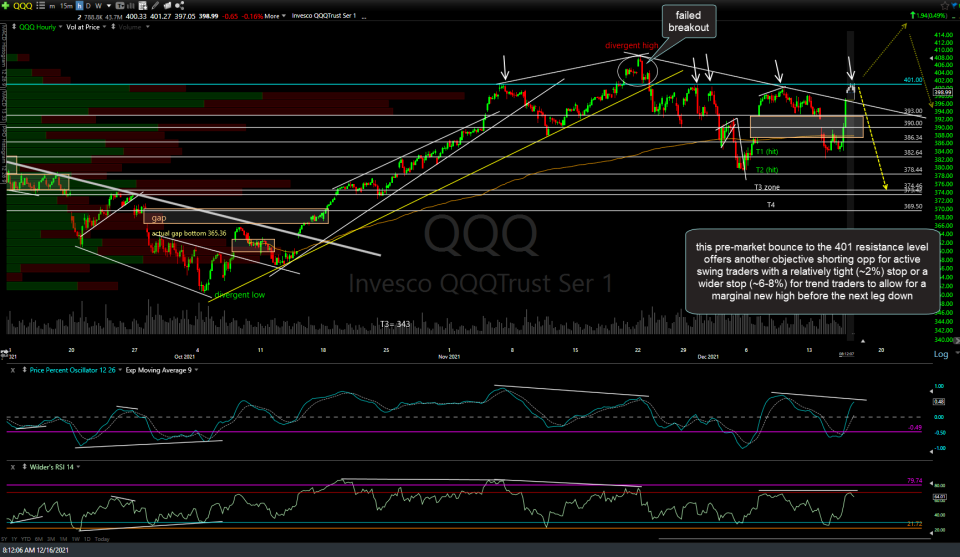Select the weekly (W) timeframe
Screen dimensions: 960x557
tap(99, 6)
